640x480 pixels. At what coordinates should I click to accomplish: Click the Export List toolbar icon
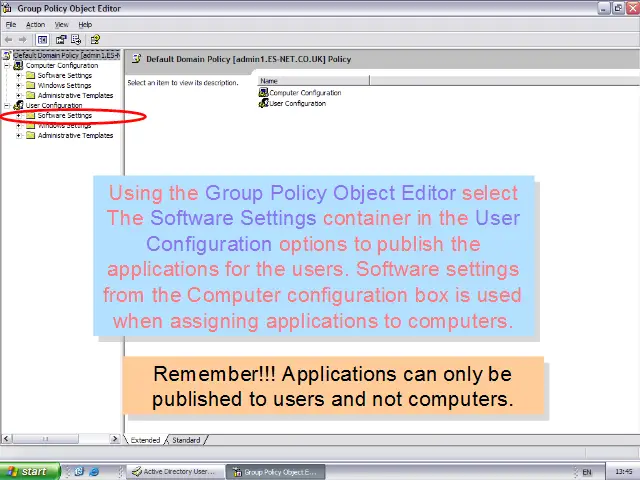click(75, 40)
